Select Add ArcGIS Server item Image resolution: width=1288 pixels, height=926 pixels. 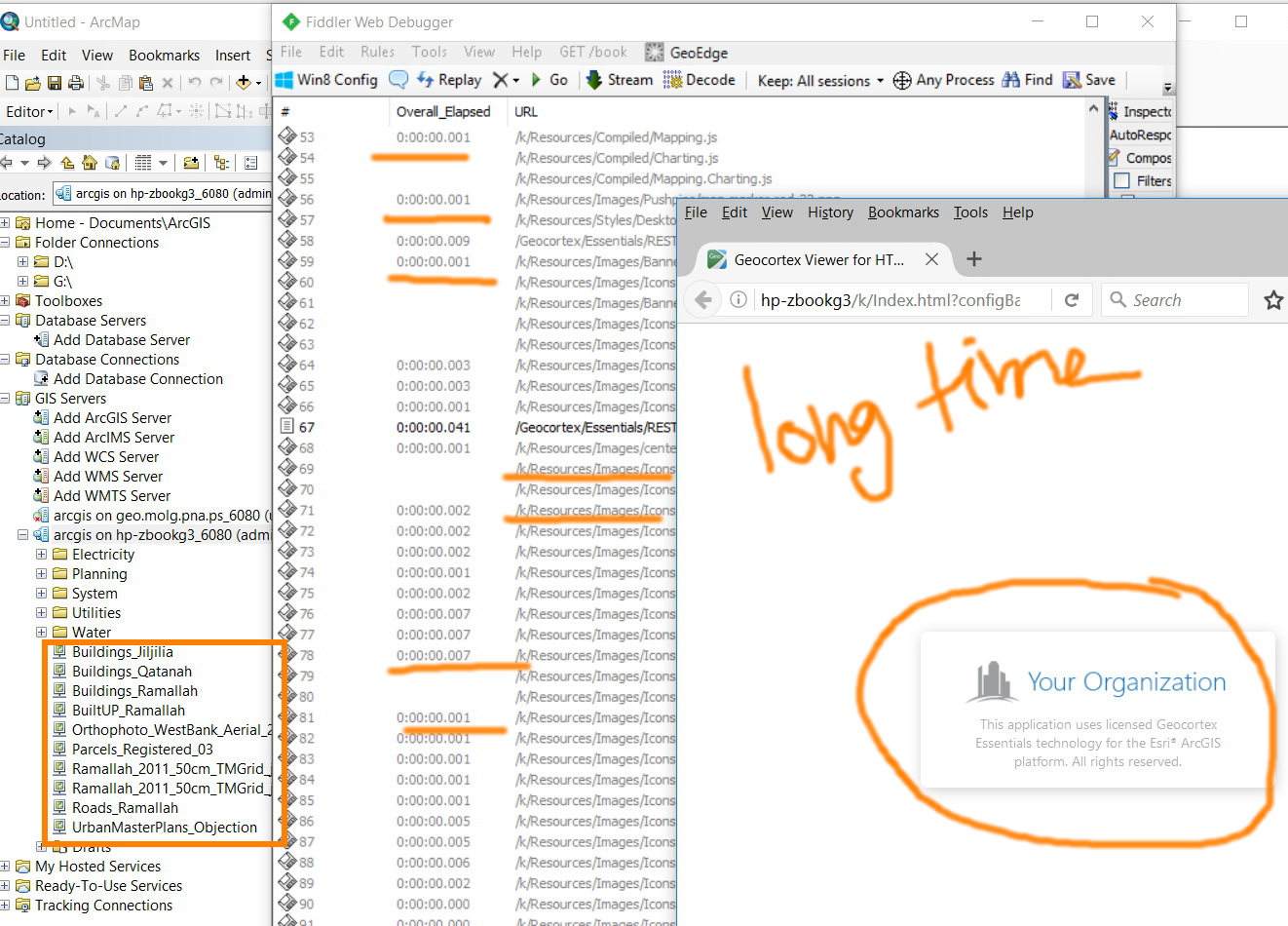click(x=112, y=418)
